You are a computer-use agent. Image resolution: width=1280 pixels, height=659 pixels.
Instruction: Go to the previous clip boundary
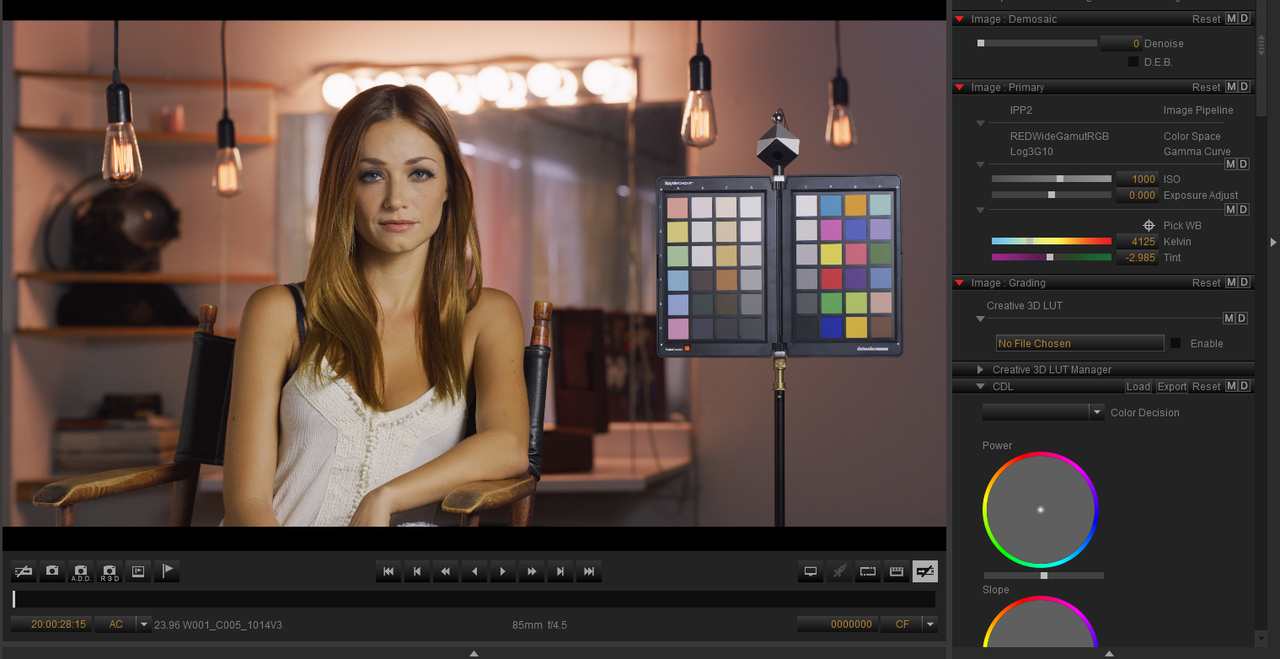(417, 571)
